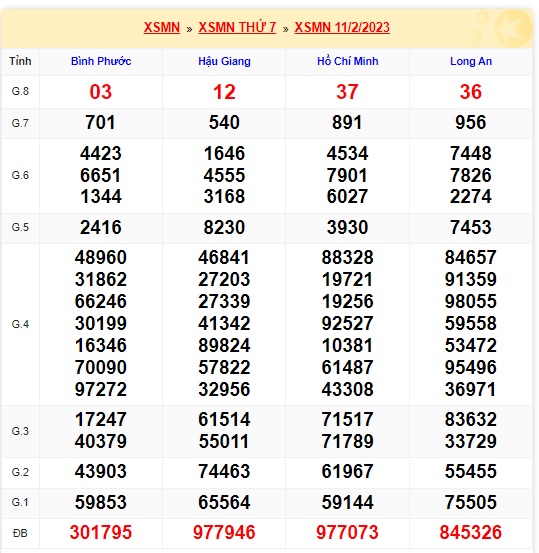Select special prize 845326
The height and width of the screenshot is (553, 539).
471,533
